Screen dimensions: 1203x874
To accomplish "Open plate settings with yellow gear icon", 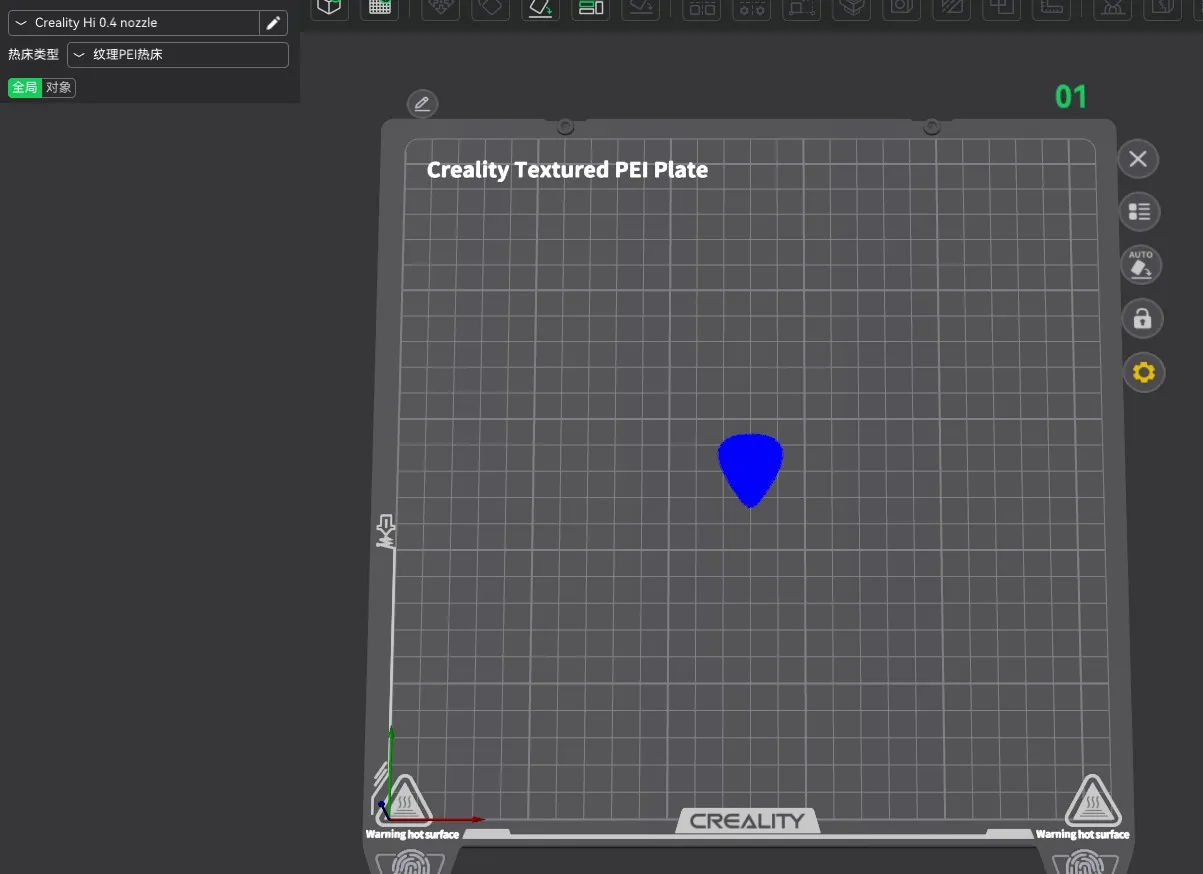I will click(1144, 373).
